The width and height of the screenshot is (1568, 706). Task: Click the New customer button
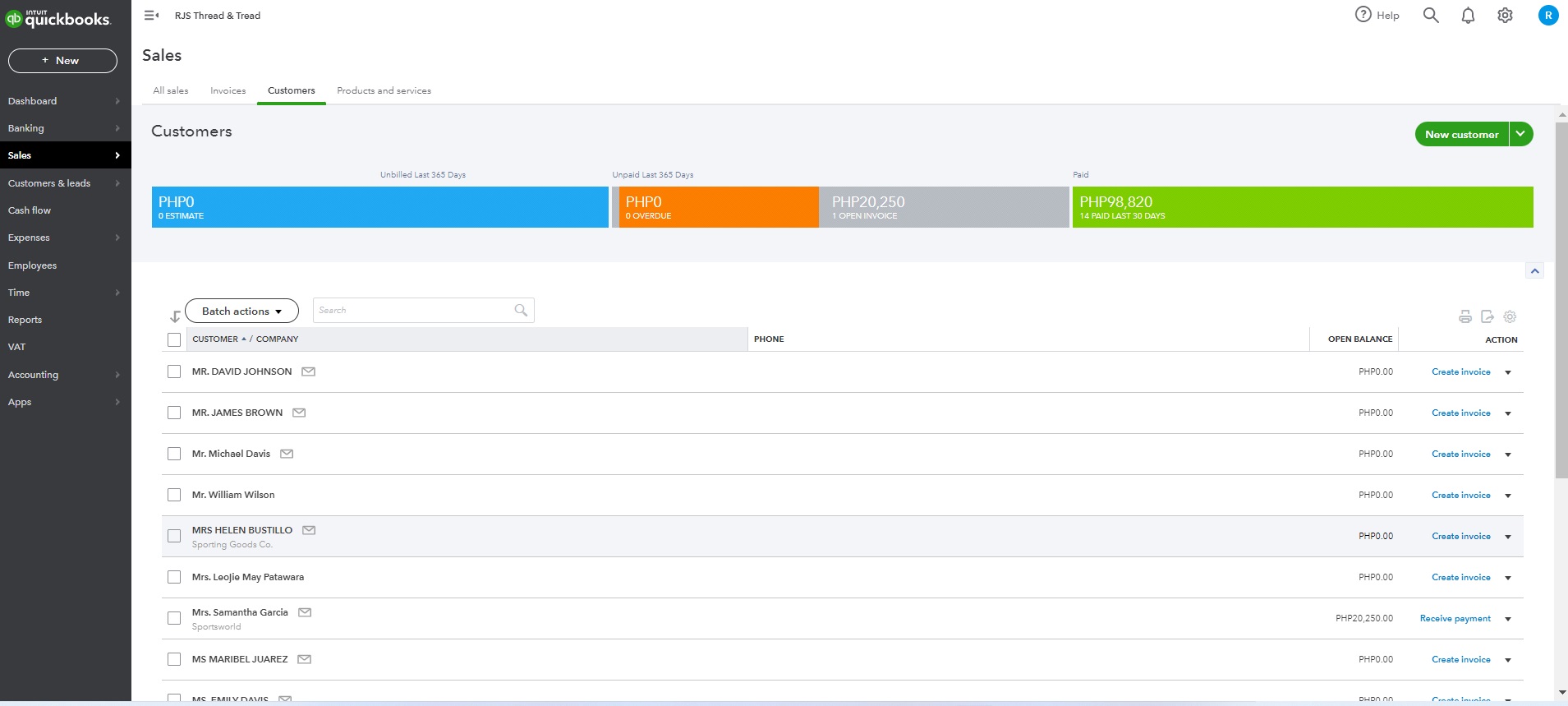click(x=1462, y=134)
